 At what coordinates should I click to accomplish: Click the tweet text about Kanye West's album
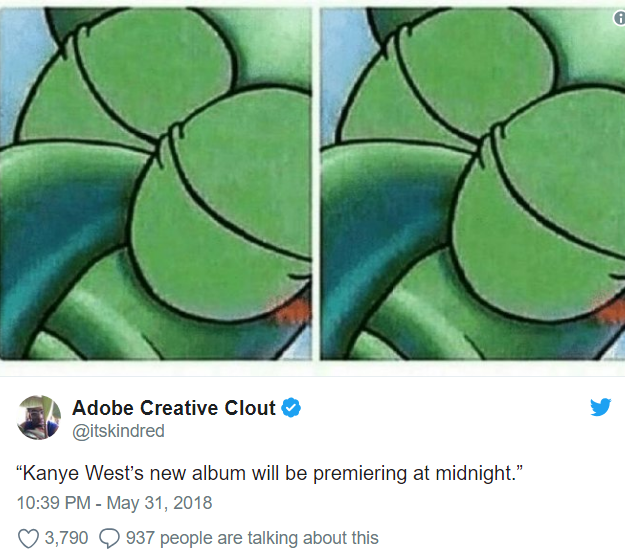(269, 474)
